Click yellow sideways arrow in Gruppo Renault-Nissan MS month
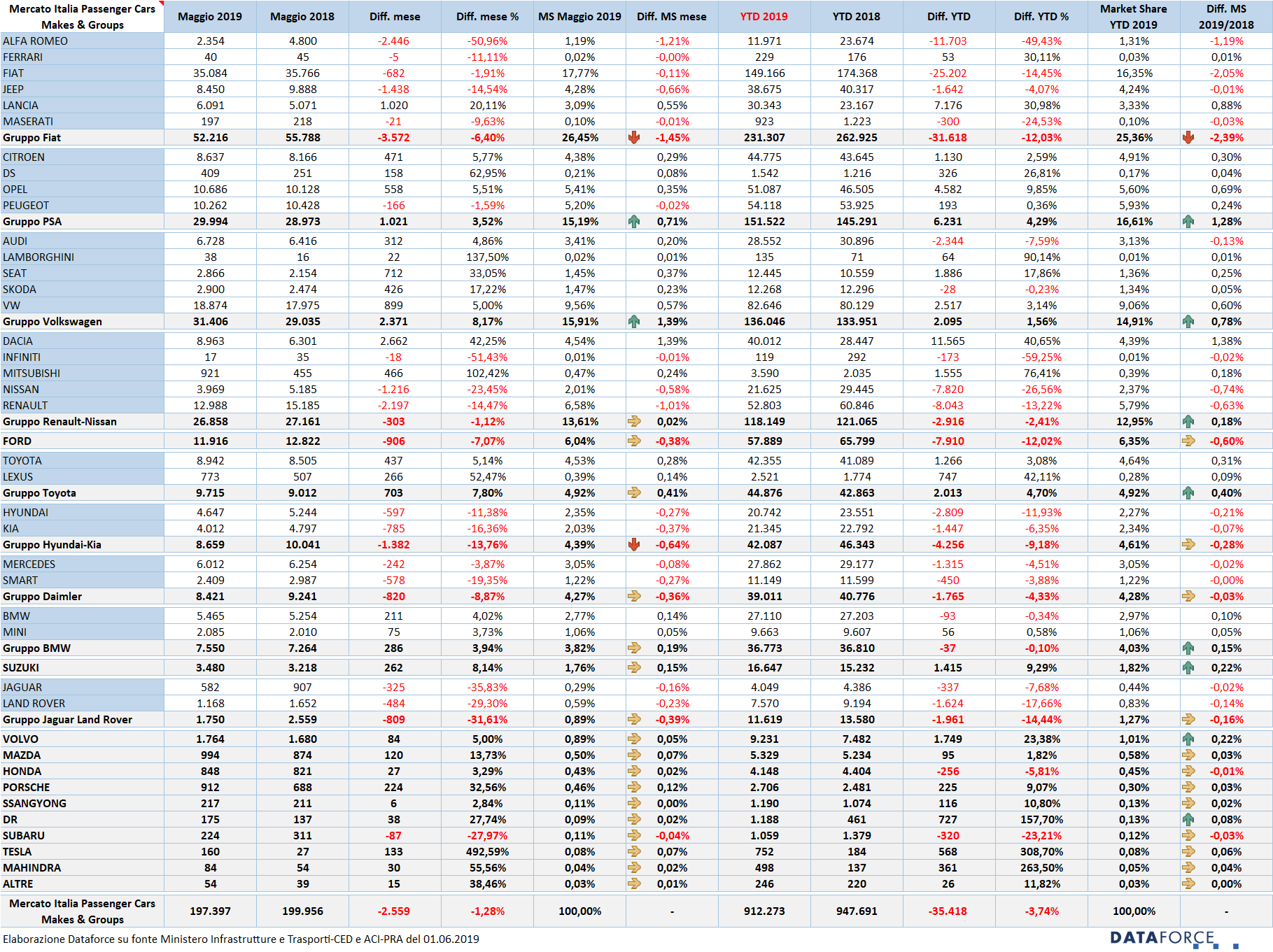 click(634, 422)
